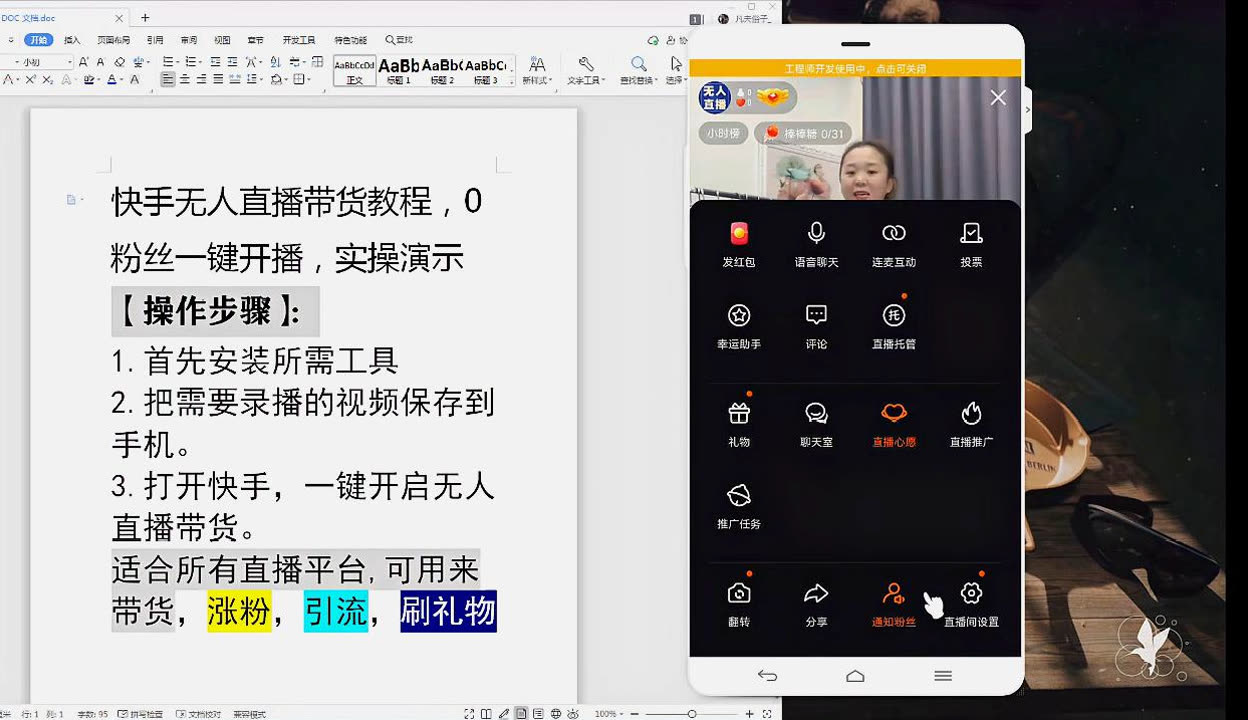Open the 投票 voting icon
Screen dimensions: 1248x720
(x=971, y=234)
